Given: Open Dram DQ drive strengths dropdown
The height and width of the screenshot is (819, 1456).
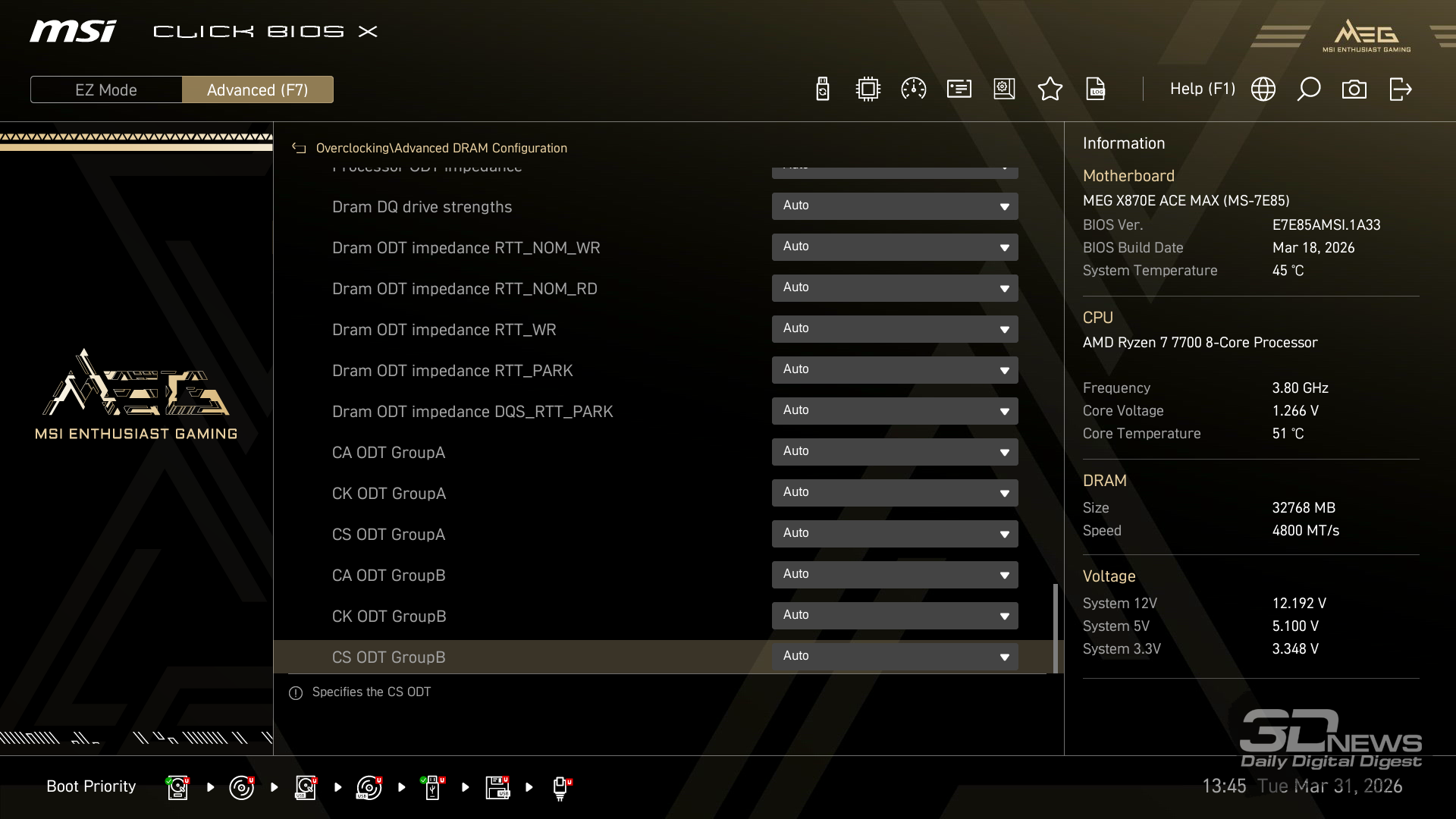Looking at the screenshot, I should pos(894,206).
